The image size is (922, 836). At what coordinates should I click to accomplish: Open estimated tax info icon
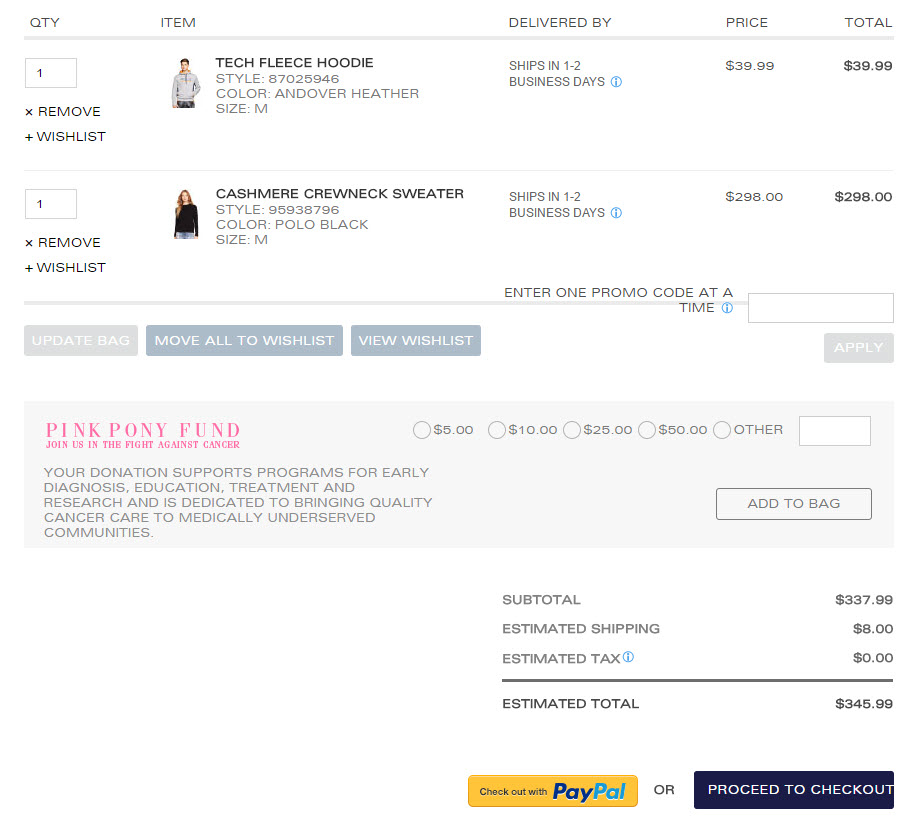(629, 657)
